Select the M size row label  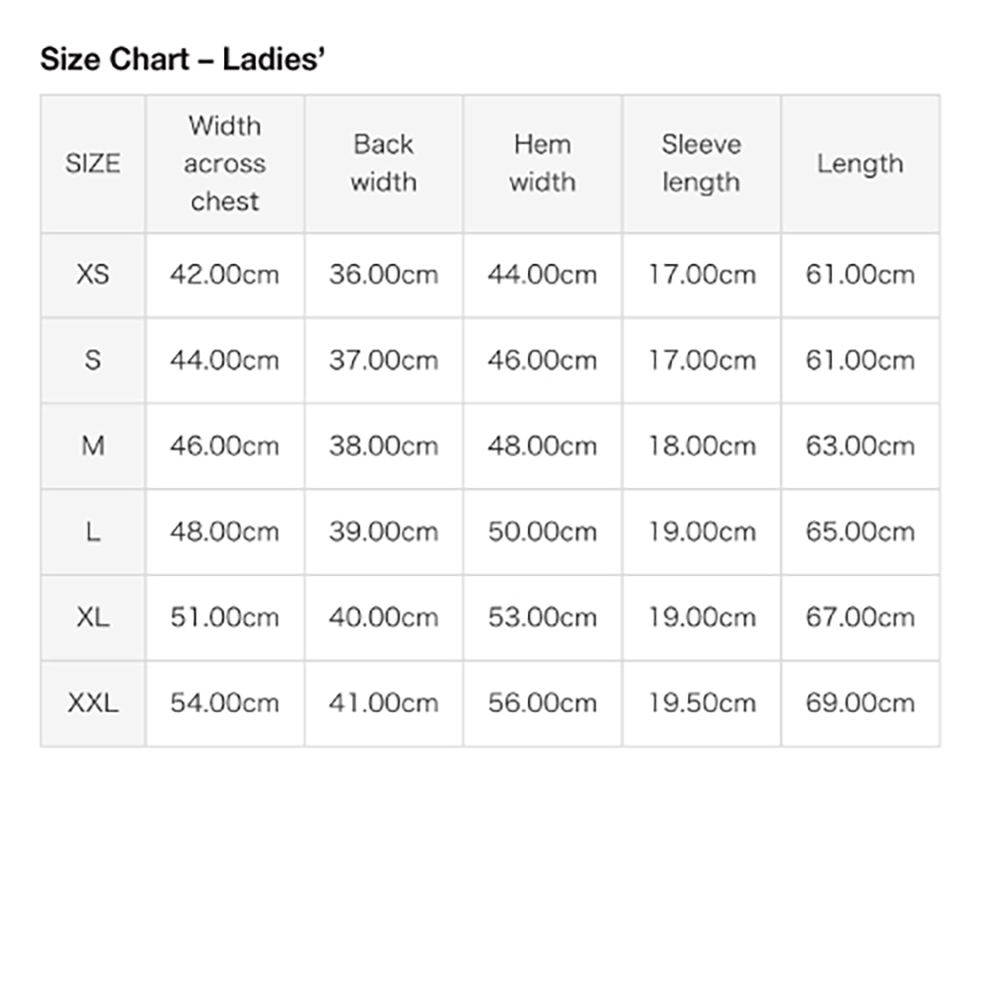(x=93, y=446)
